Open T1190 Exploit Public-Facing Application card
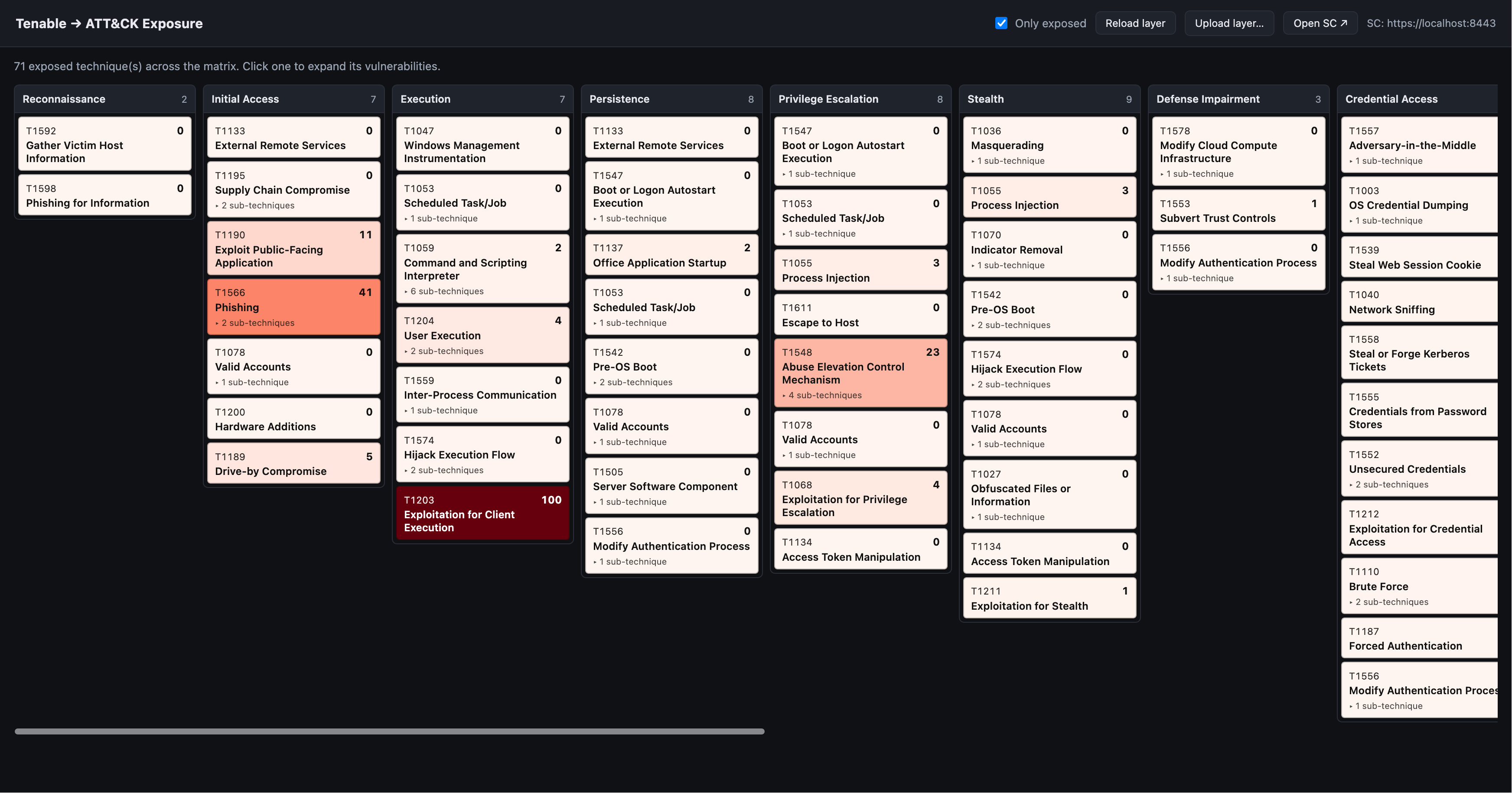The height and width of the screenshot is (793, 1512). coord(293,248)
